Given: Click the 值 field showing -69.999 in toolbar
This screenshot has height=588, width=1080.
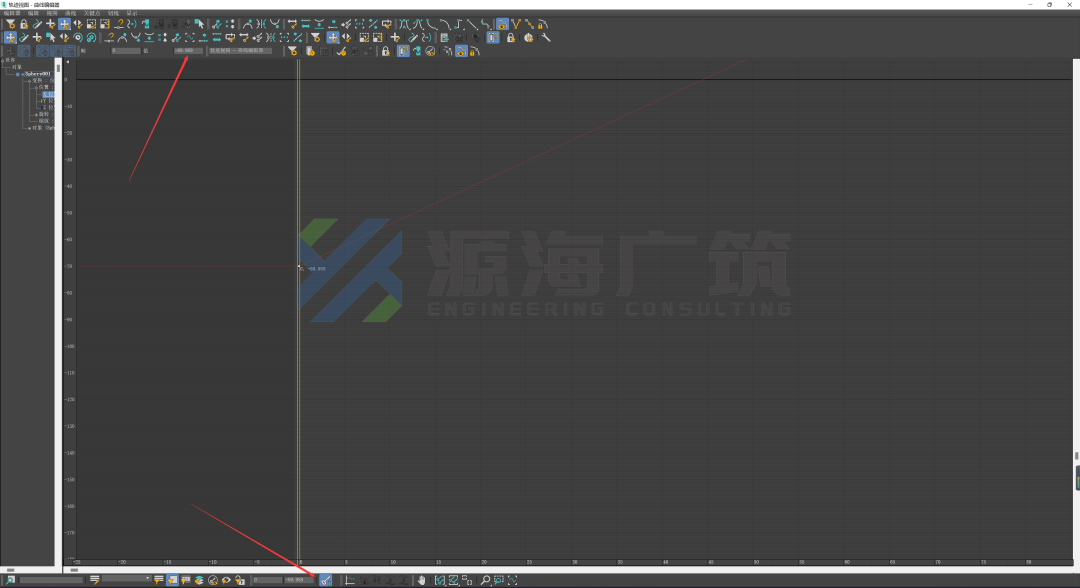Looking at the screenshot, I should pos(188,51).
